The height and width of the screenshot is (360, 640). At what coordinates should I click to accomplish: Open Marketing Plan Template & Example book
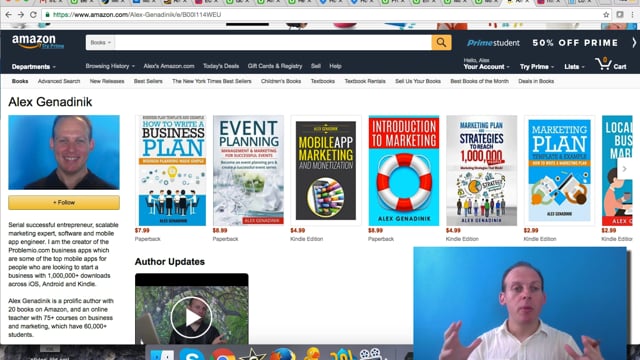tap(559, 170)
